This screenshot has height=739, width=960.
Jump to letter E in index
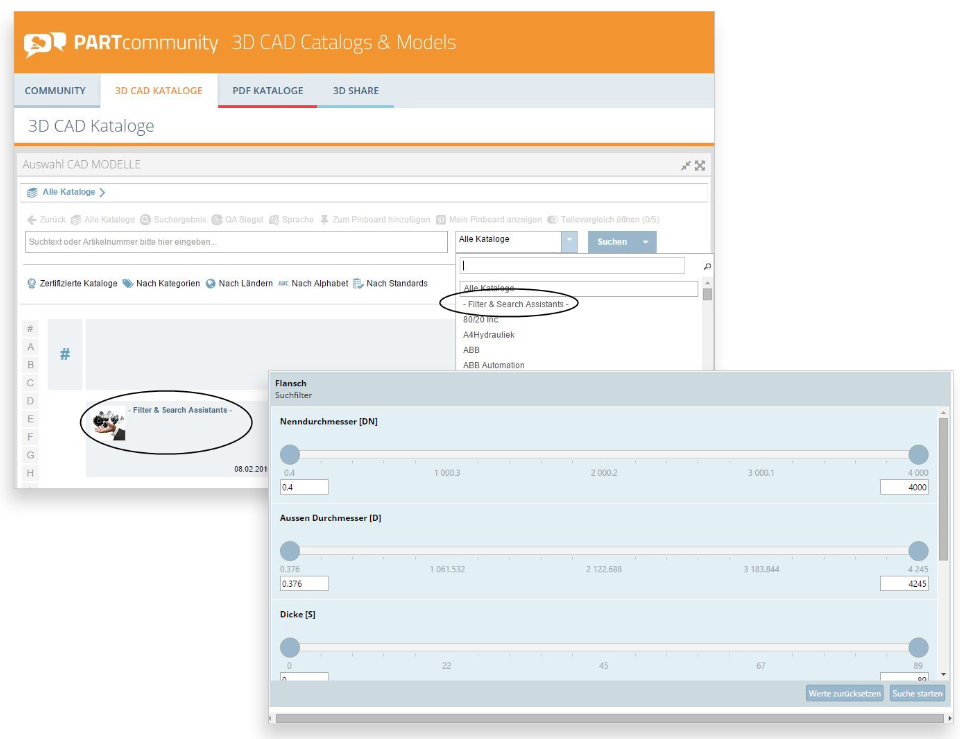[30, 419]
